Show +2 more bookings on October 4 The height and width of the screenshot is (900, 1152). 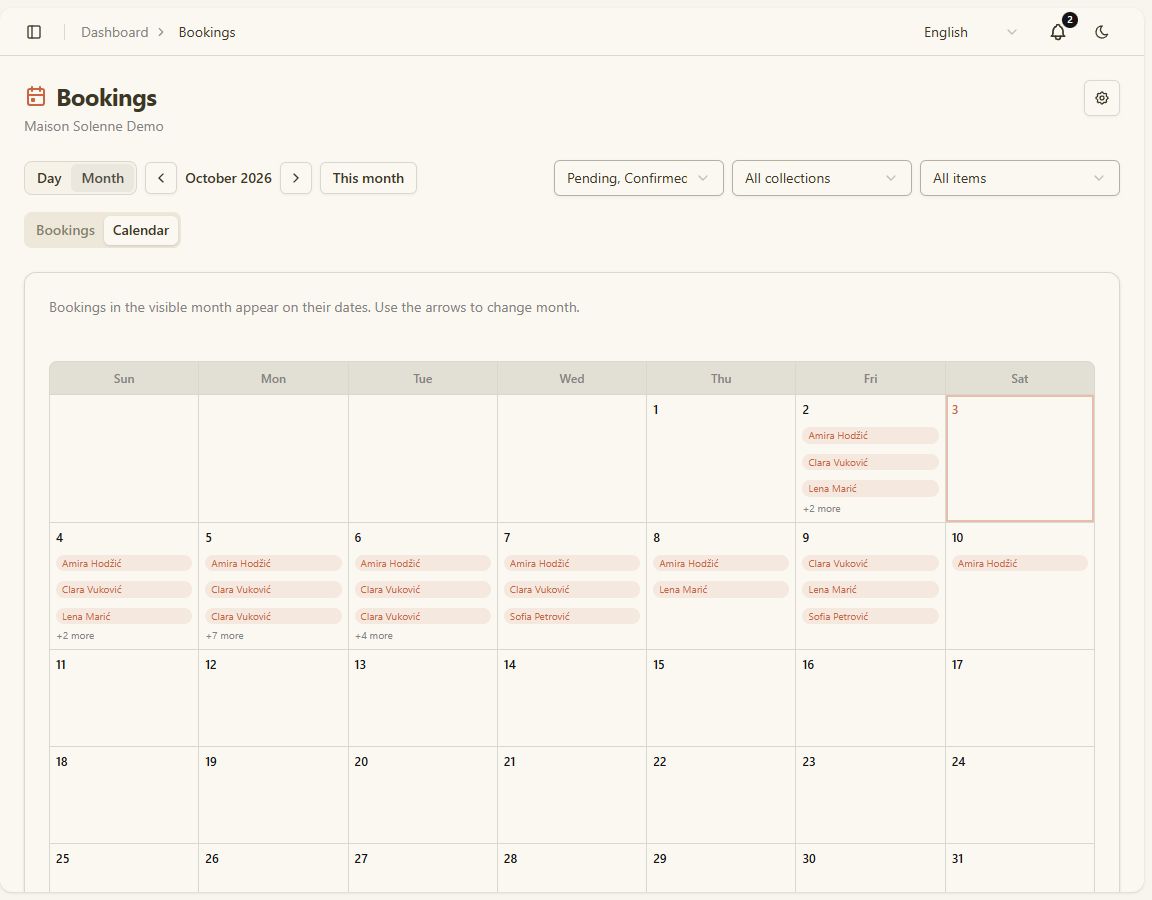[75, 636]
